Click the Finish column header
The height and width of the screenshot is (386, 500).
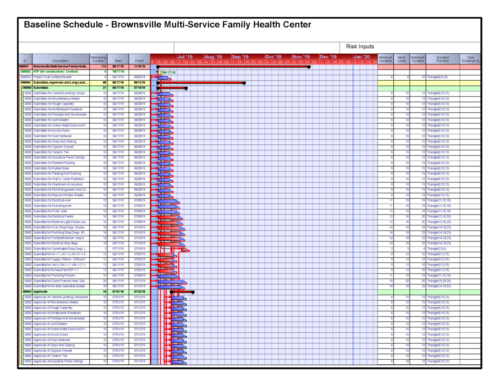click(x=139, y=59)
